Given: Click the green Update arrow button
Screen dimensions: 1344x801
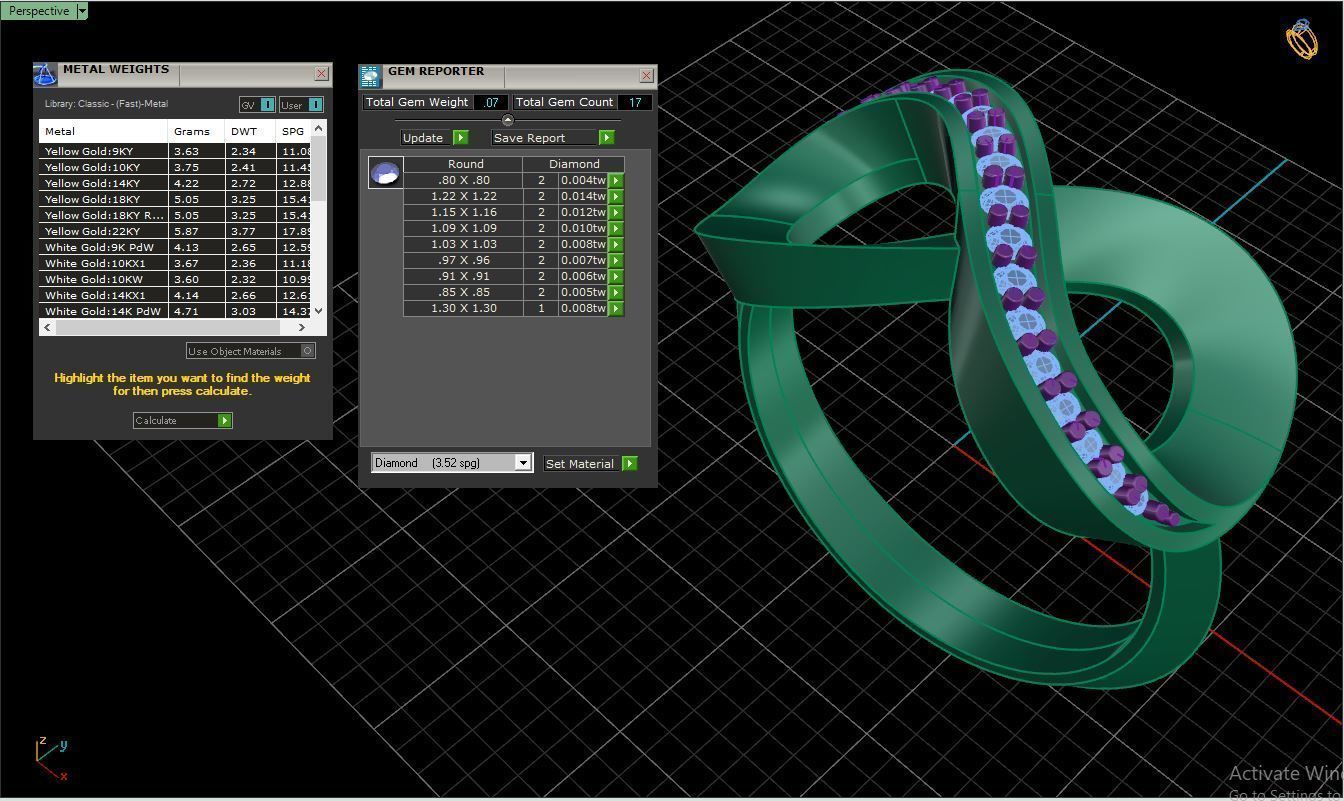Looking at the screenshot, I should (460, 138).
